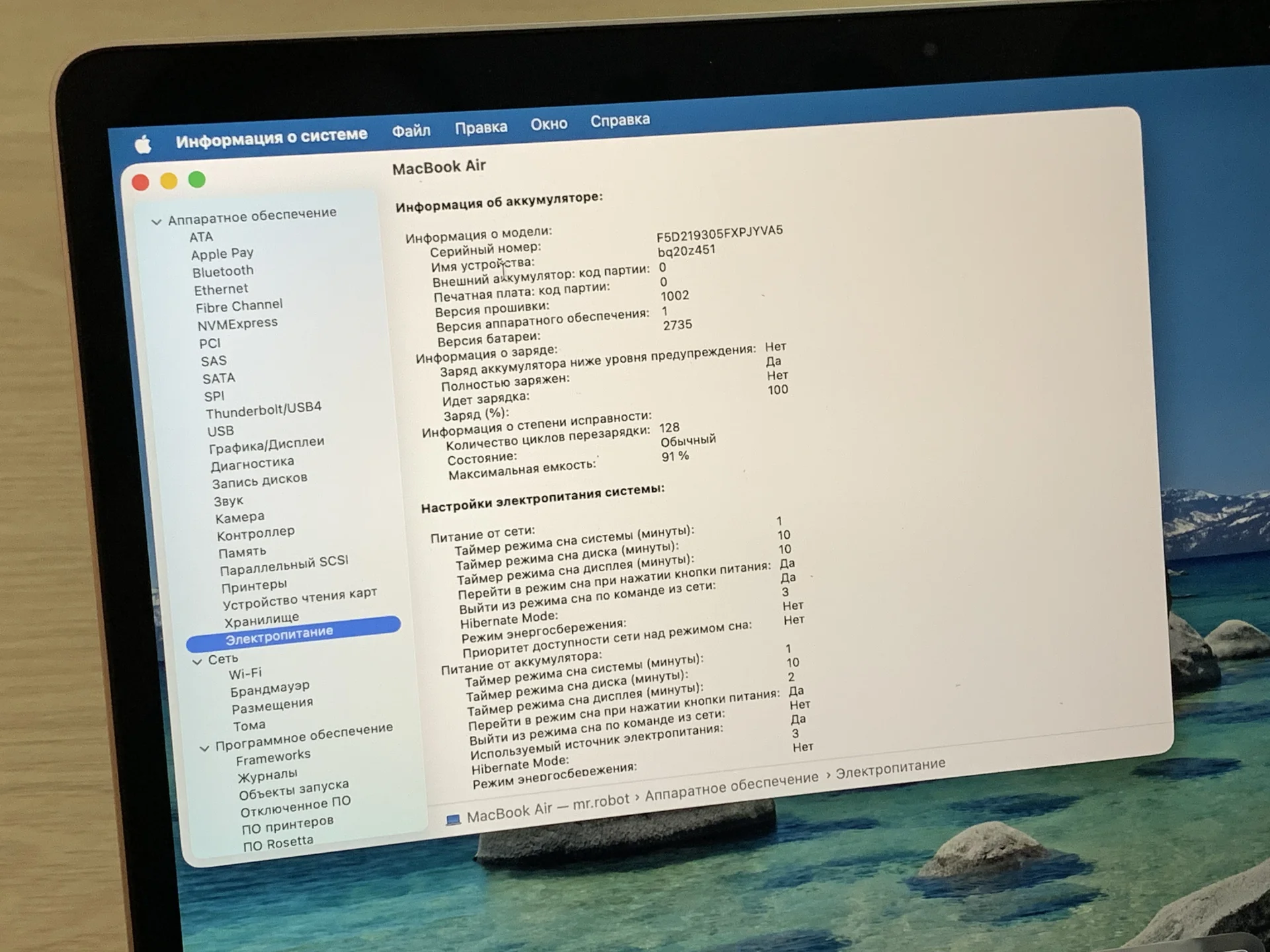Click the battery version value 2735
Viewport: 1270px width, 952px height.
[677, 325]
